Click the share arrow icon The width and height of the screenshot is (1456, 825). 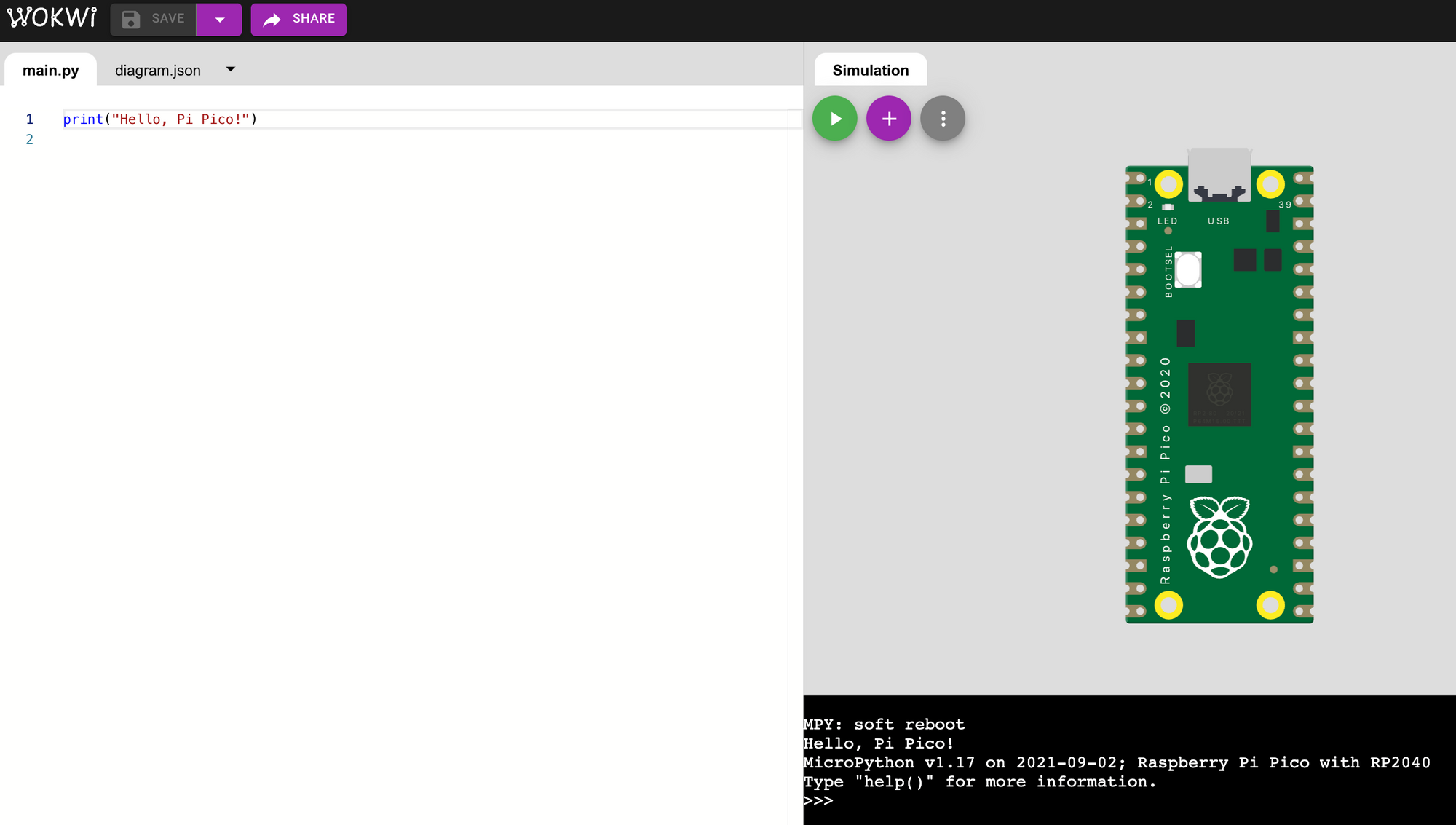pyautogui.click(x=272, y=19)
